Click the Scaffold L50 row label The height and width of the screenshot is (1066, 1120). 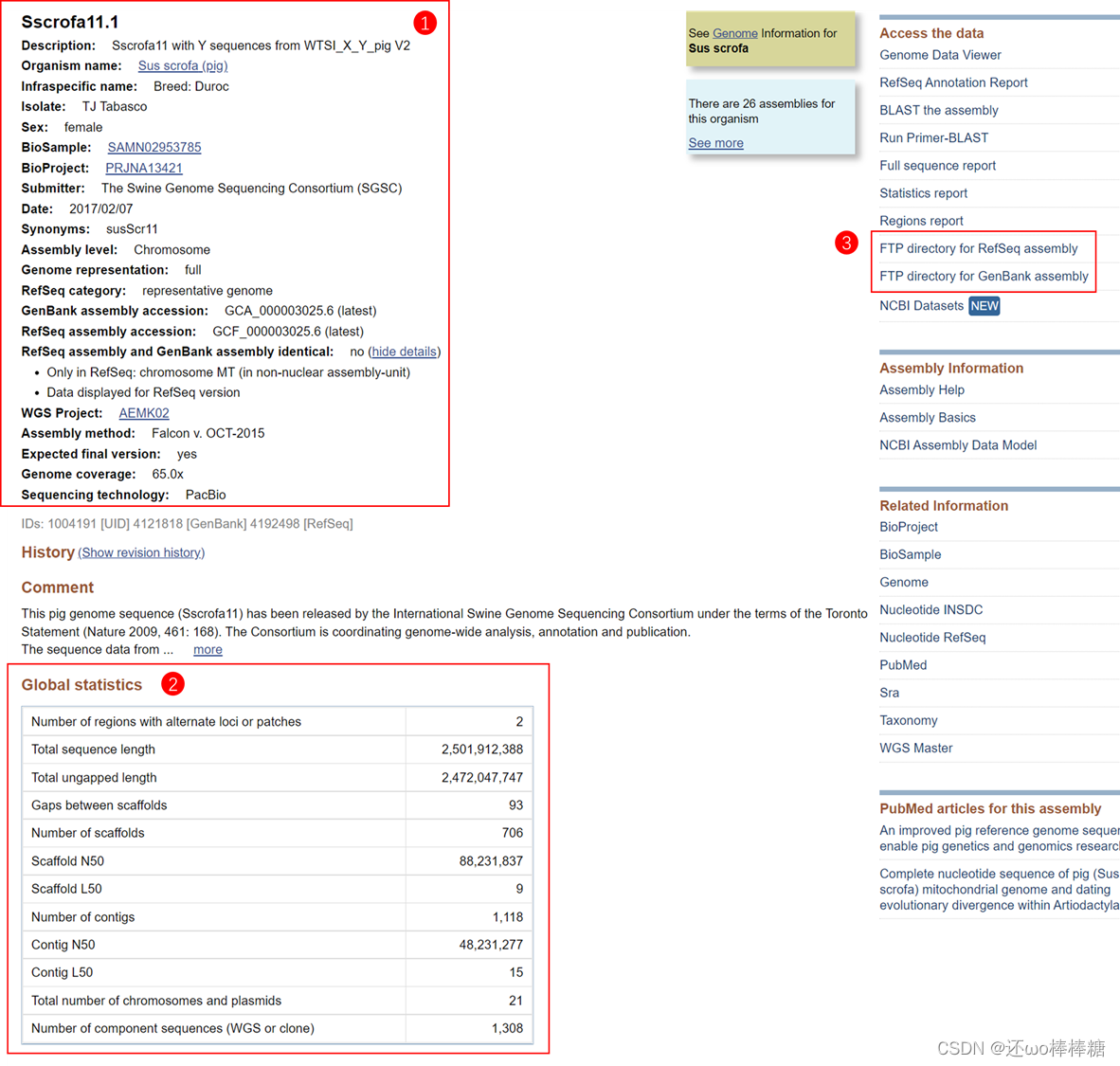click(x=66, y=889)
